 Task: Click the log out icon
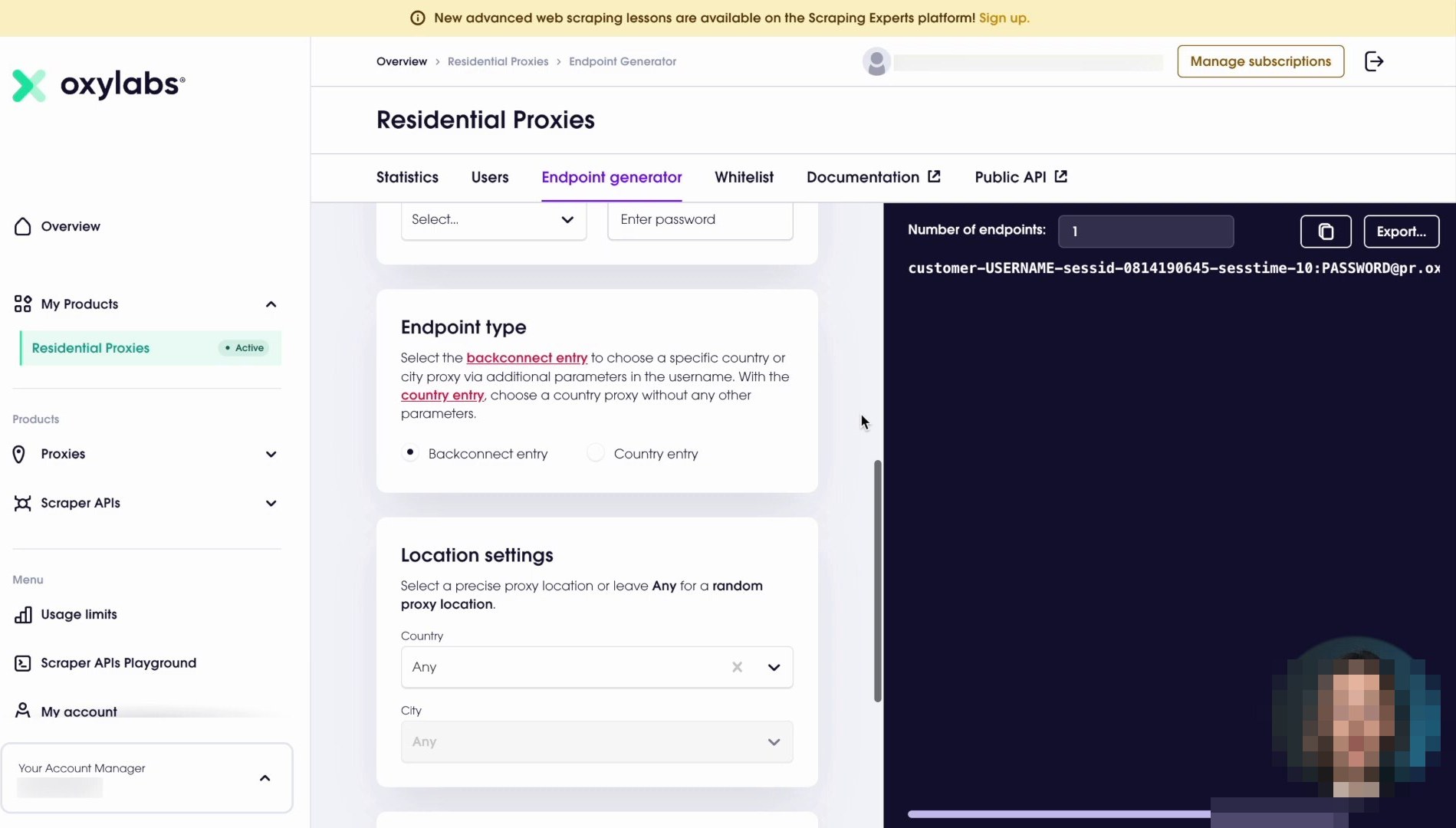(x=1374, y=61)
